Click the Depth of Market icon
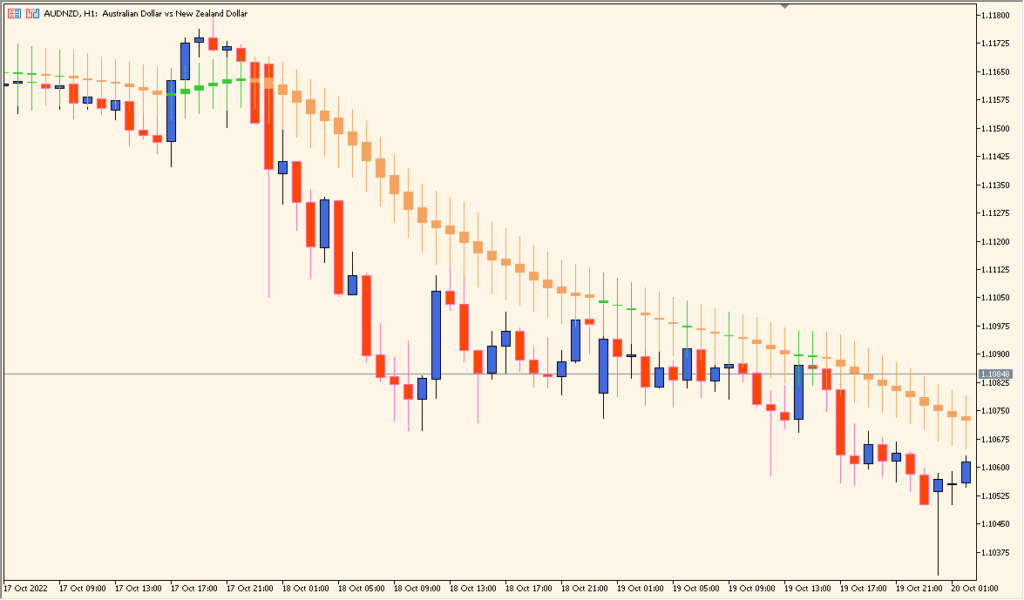 click(32, 14)
